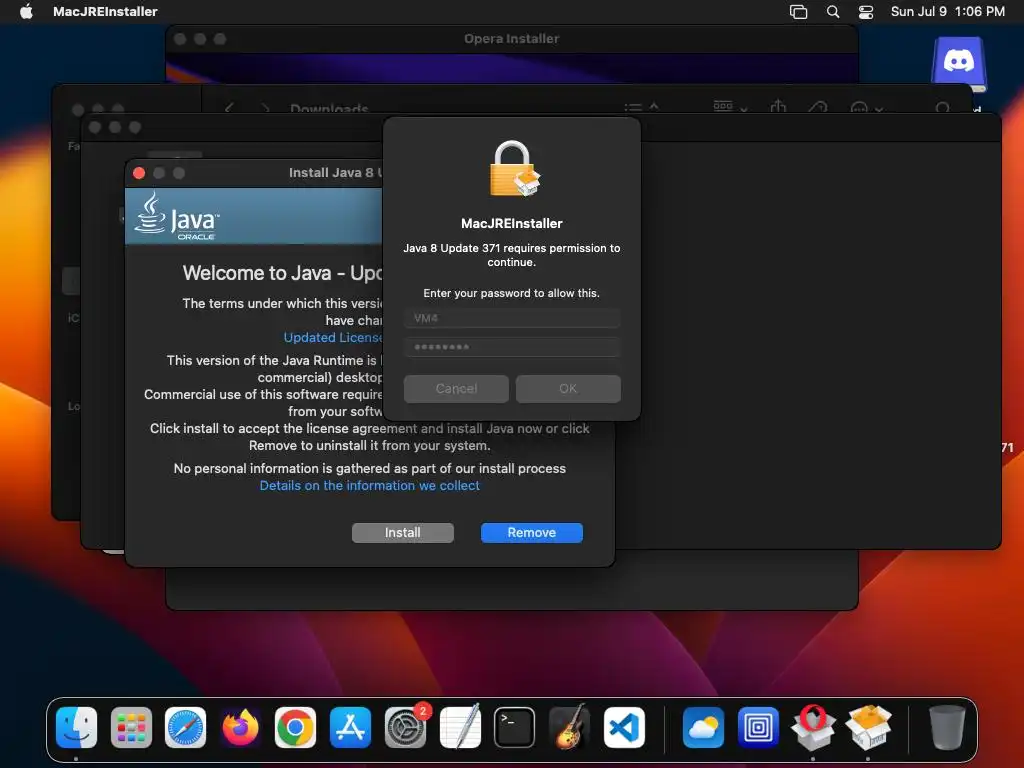Open the group-by dropdown in Finder toolbar
The height and width of the screenshot is (768, 1024).
730,106
